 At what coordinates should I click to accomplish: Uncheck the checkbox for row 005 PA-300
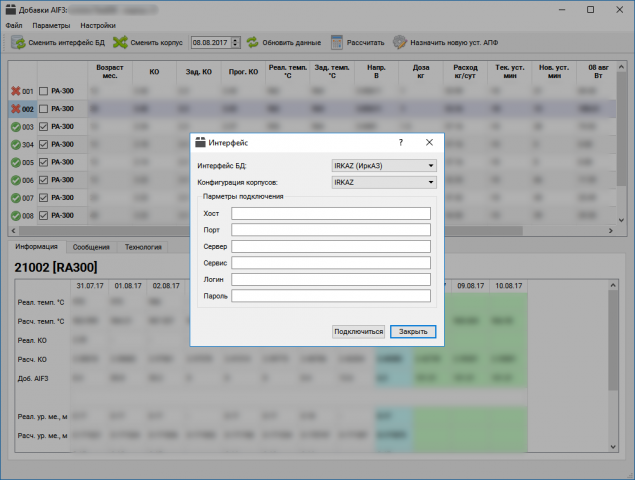(x=43, y=162)
